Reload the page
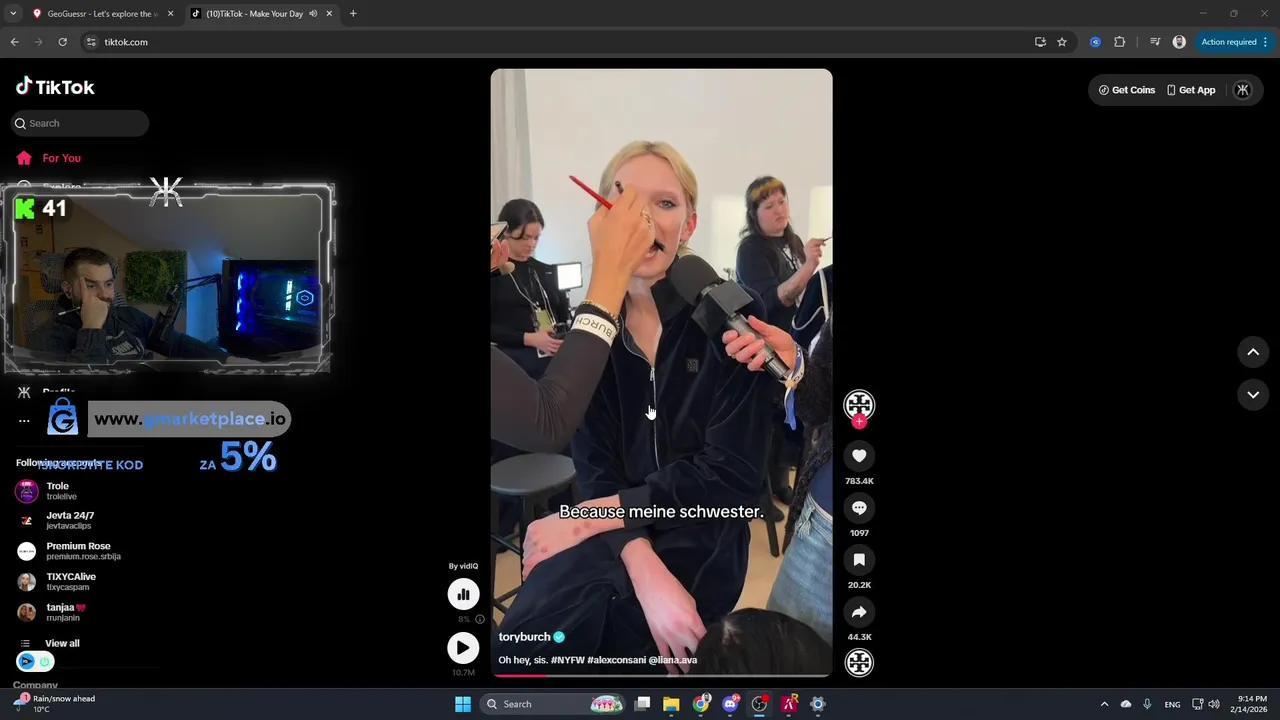This screenshot has height=720, width=1280. pos(62,42)
